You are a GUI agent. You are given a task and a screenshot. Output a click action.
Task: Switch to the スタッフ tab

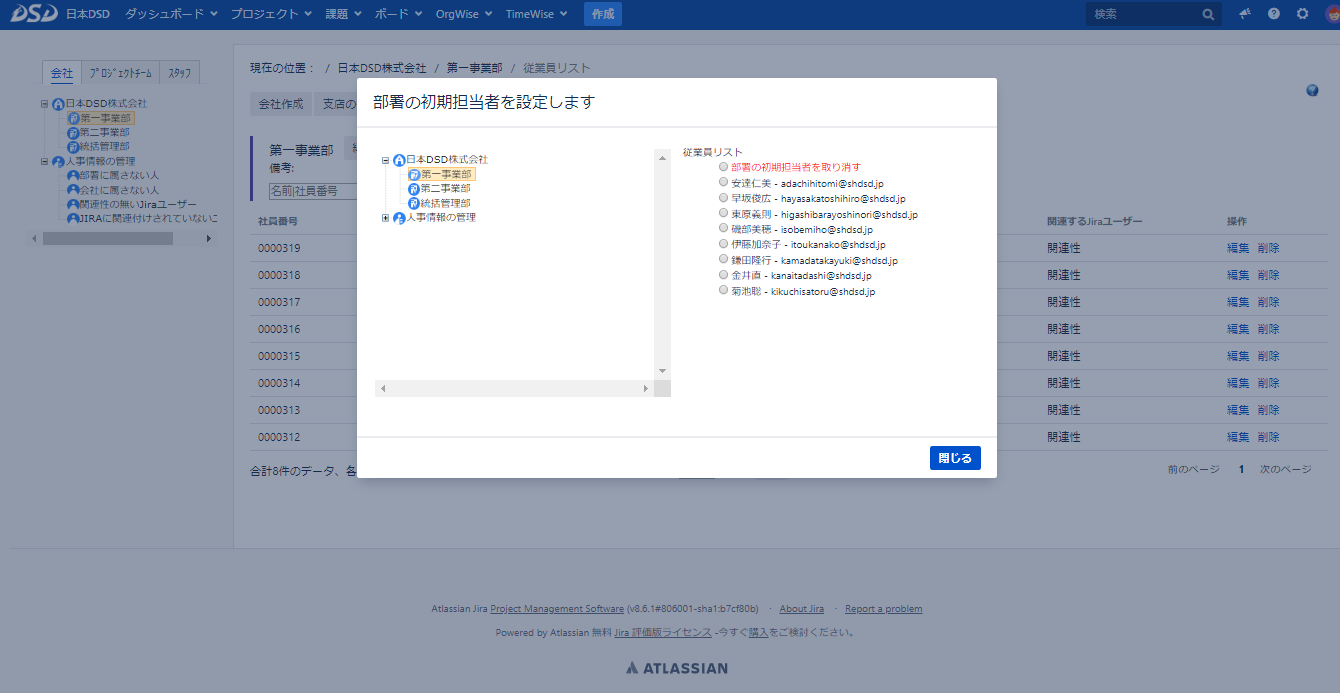click(180, 73)
